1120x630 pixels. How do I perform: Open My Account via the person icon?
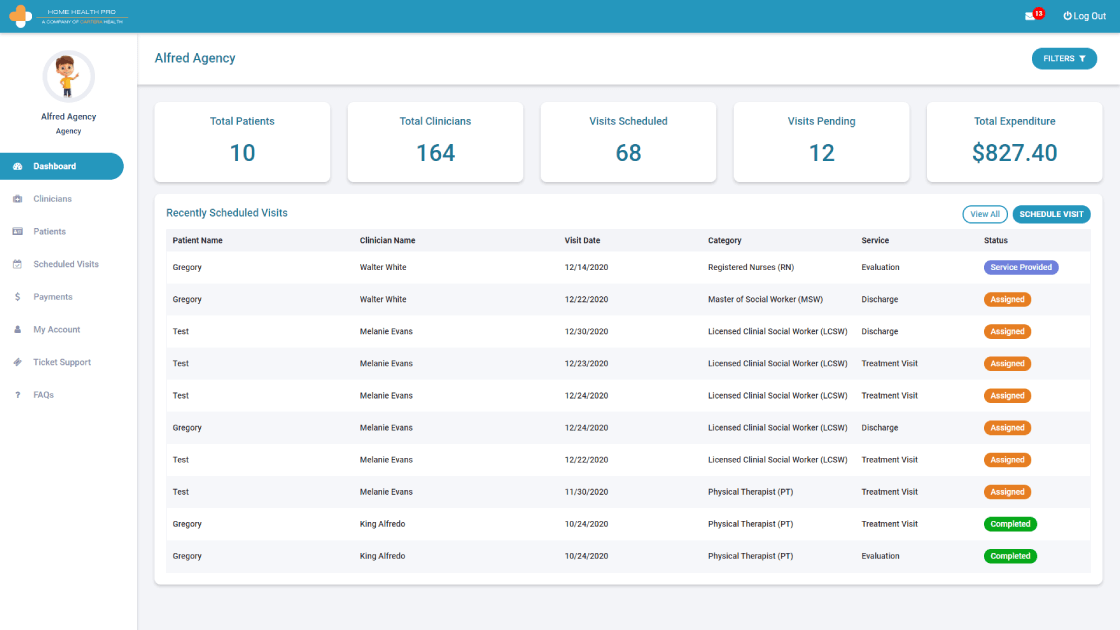[18, 329]
